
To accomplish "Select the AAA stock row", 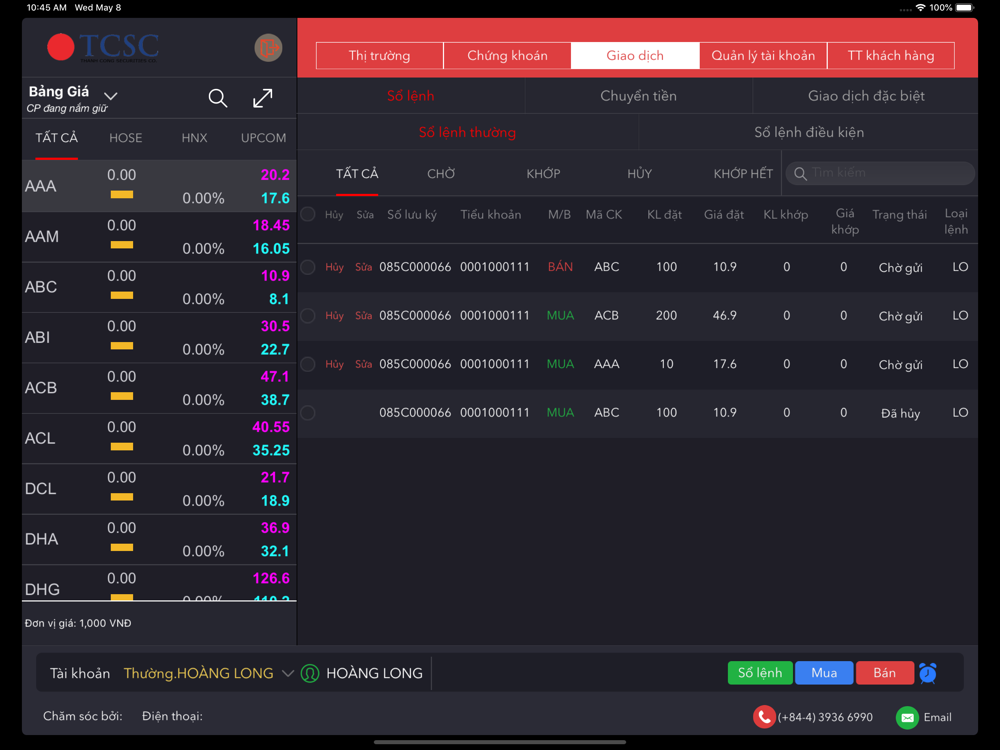I will click(159, 186).
